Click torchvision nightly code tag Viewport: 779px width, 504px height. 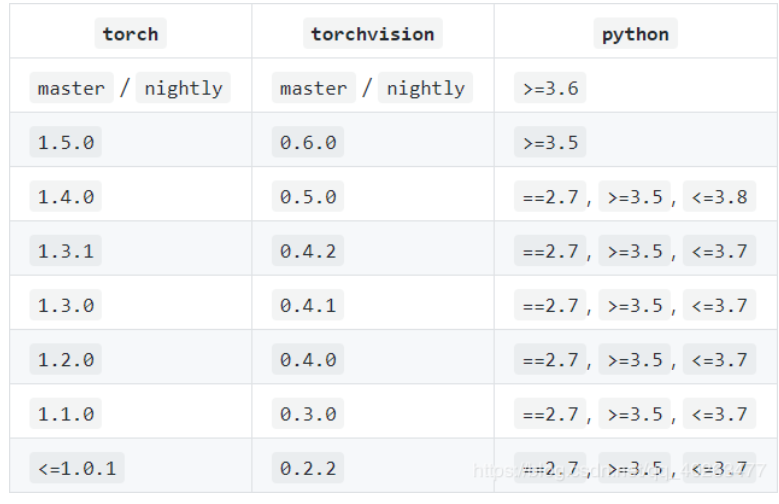(x=426, y=88)
